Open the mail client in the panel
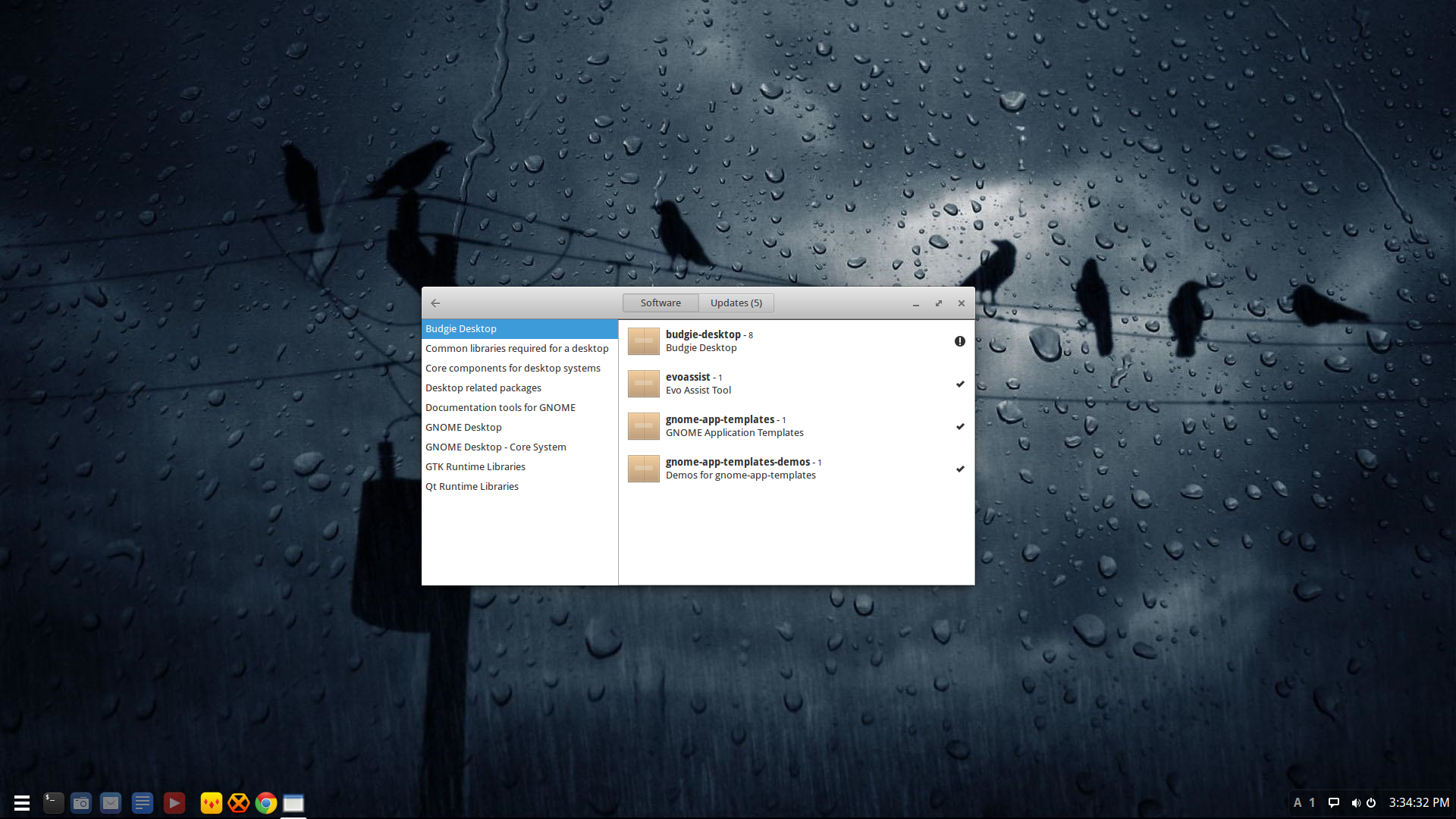Screen dimensions: 1456x819 (111, 803)
